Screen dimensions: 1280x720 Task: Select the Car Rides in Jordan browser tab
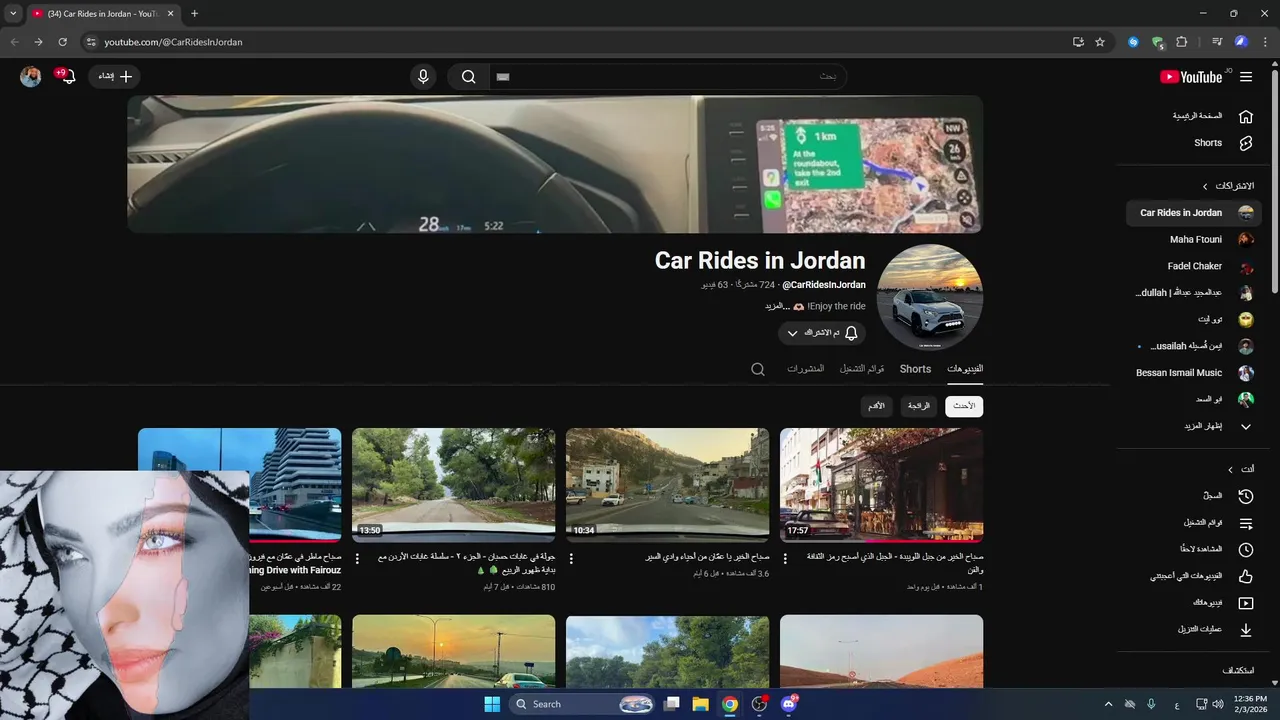coord(103,14)
